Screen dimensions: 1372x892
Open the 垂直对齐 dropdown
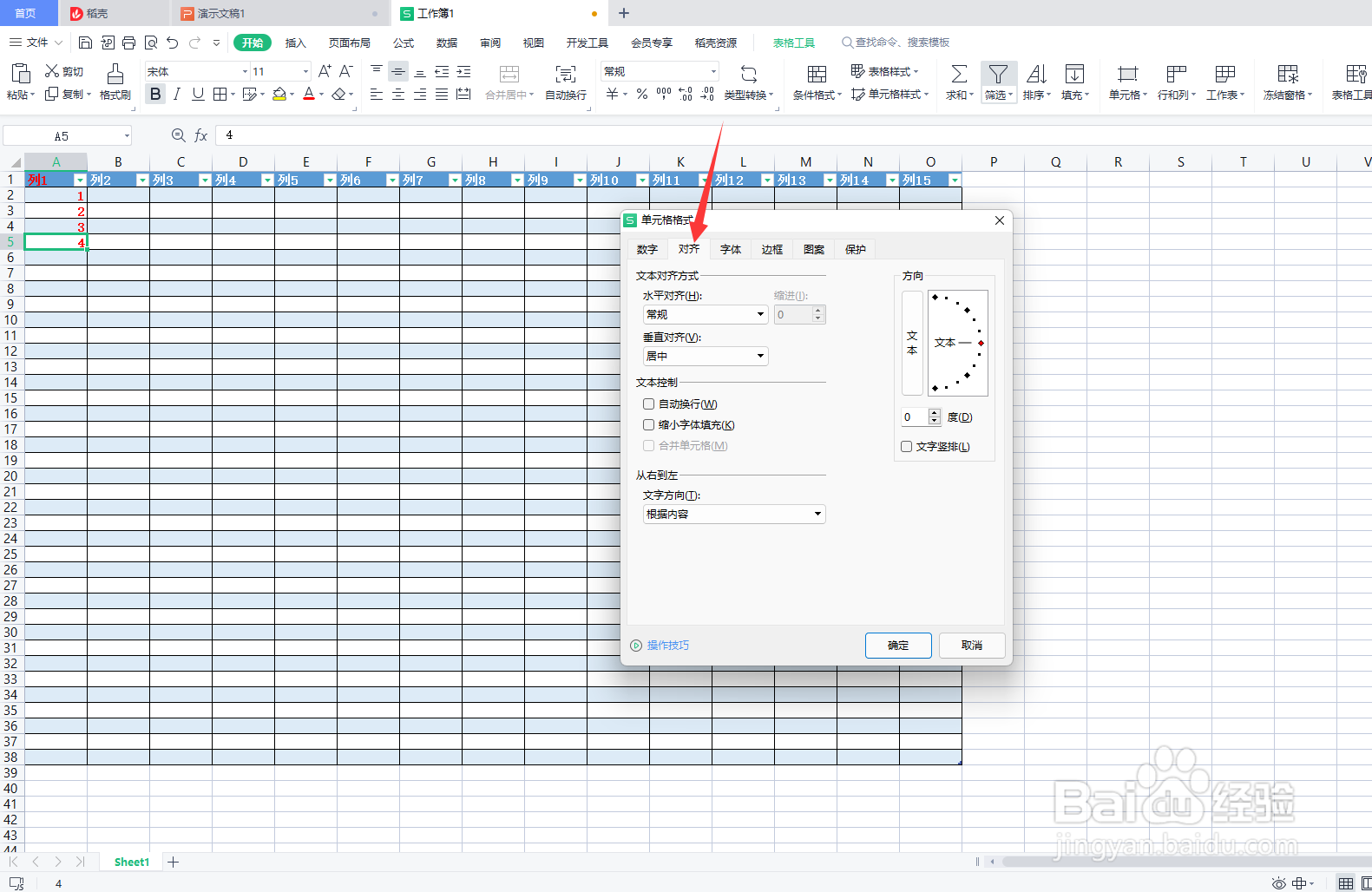click(x=706, y=356)
